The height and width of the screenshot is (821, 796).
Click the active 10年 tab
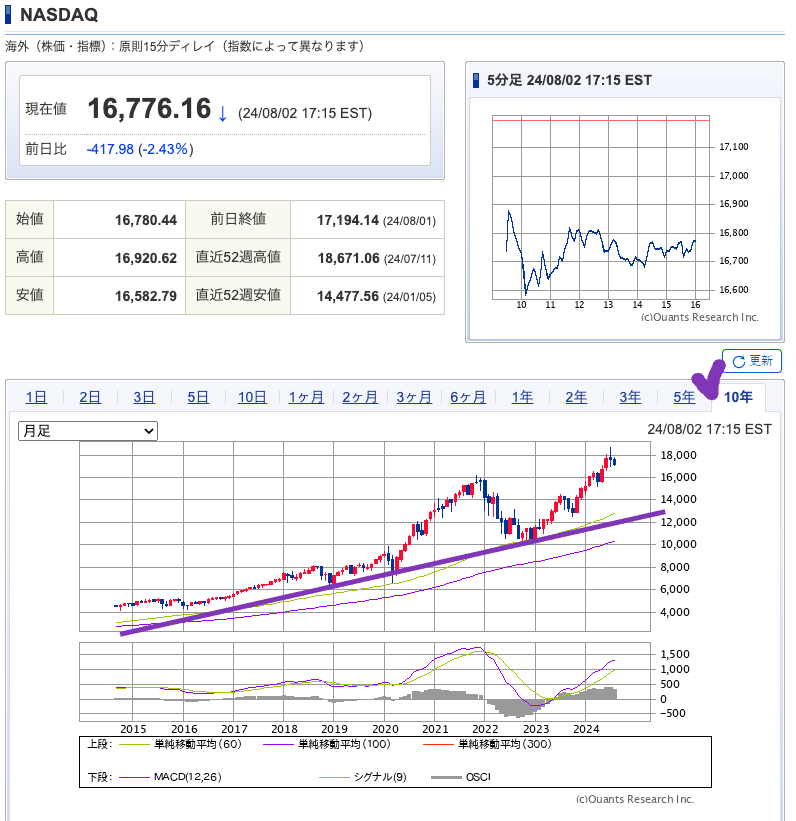pos(738,397)
